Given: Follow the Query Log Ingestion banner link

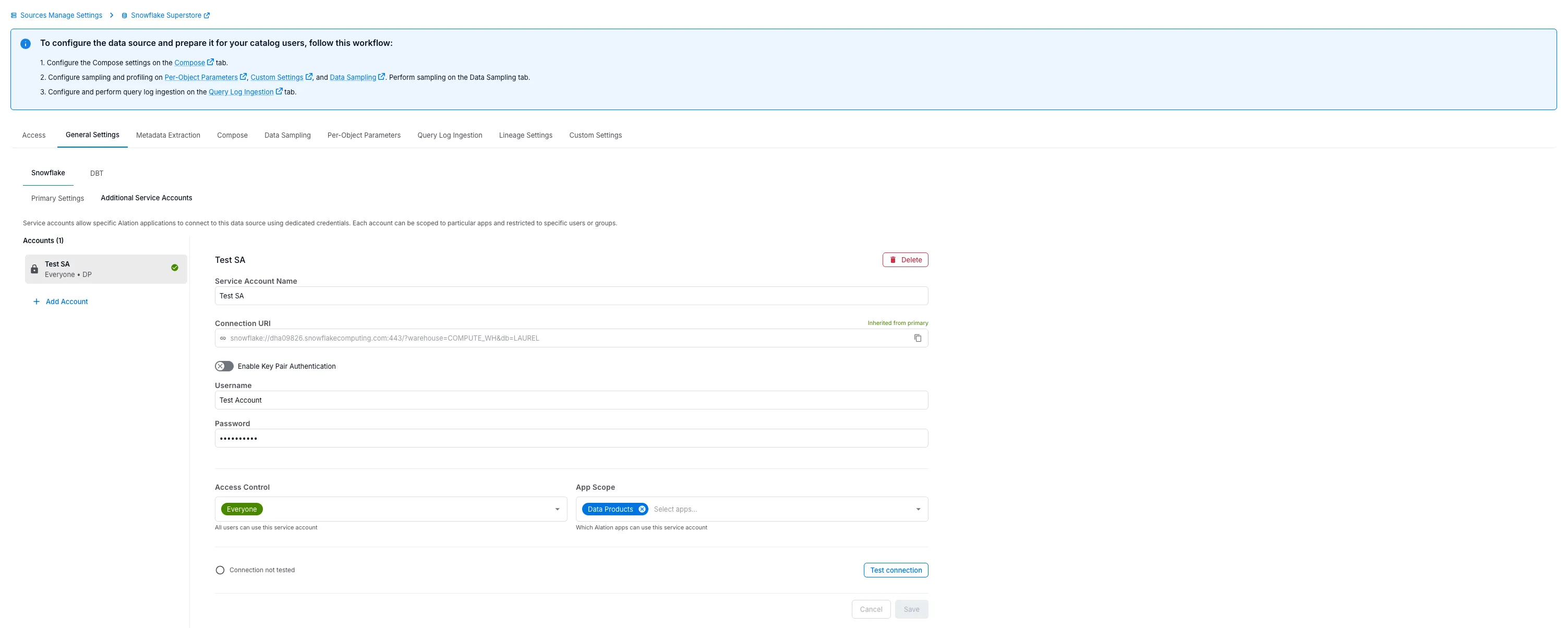Looking at the screenshot, I should coord(241,92).
